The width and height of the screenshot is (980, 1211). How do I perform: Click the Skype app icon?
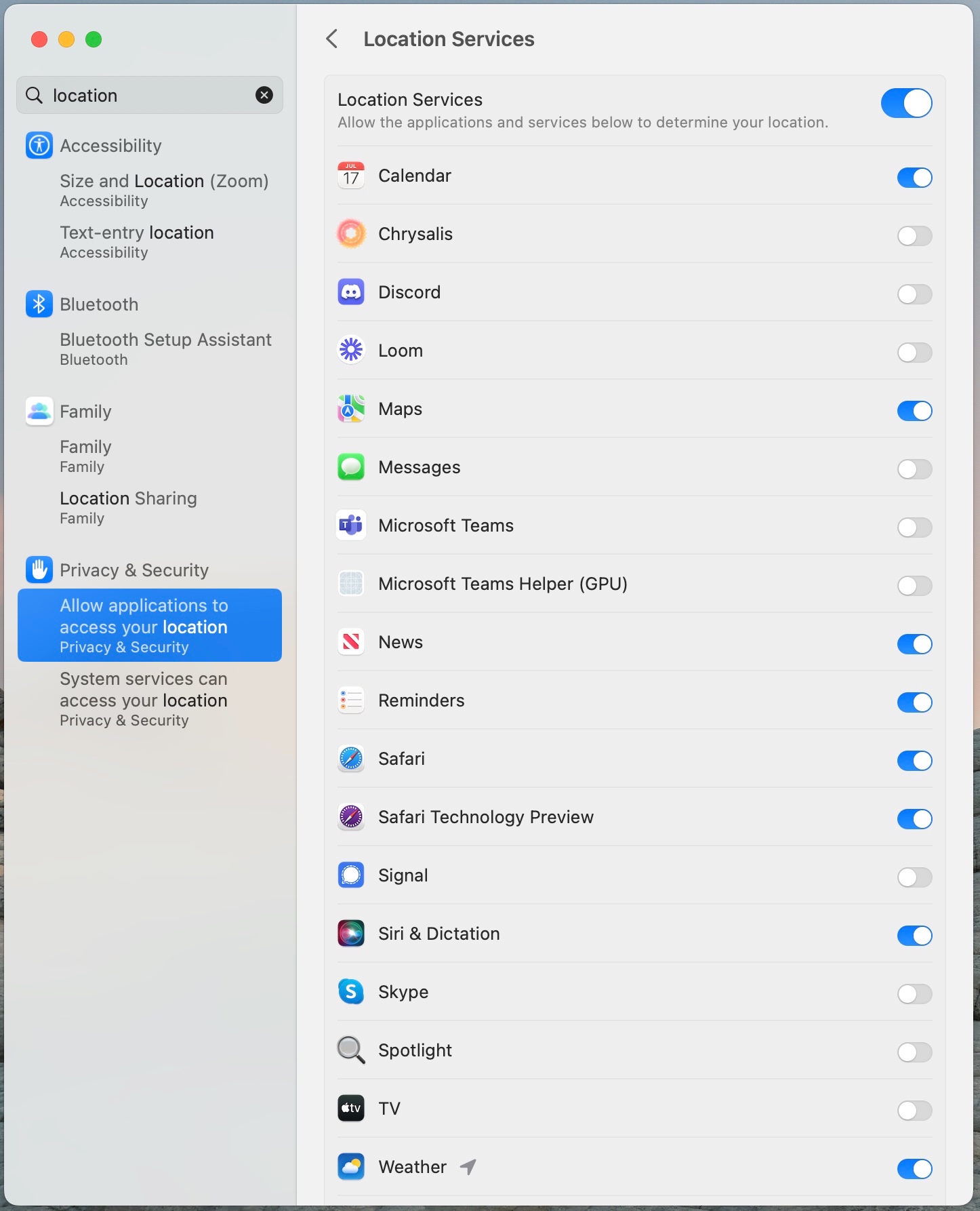(x=351, y=992)
